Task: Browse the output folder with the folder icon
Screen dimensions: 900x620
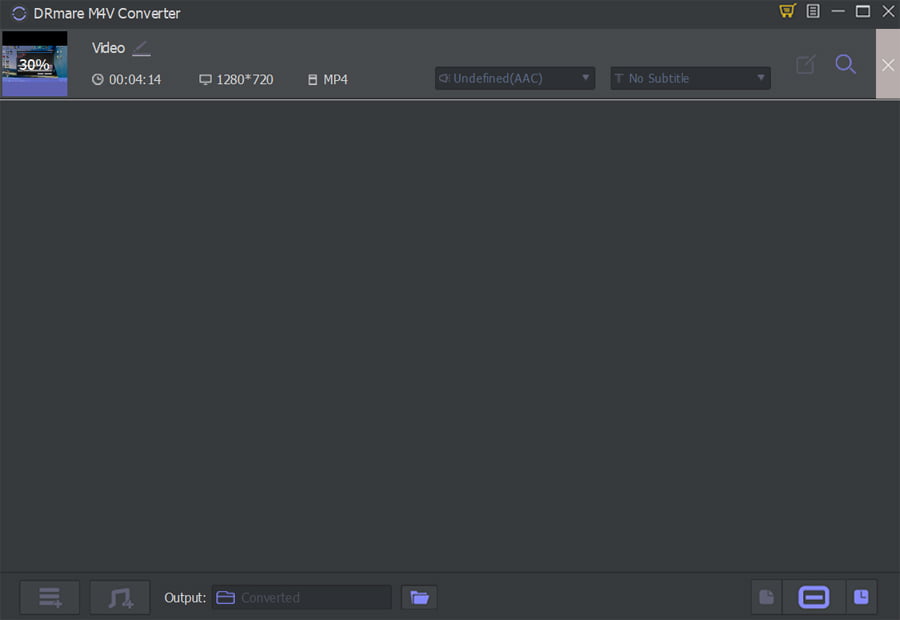Action: [x=420, y=598]
